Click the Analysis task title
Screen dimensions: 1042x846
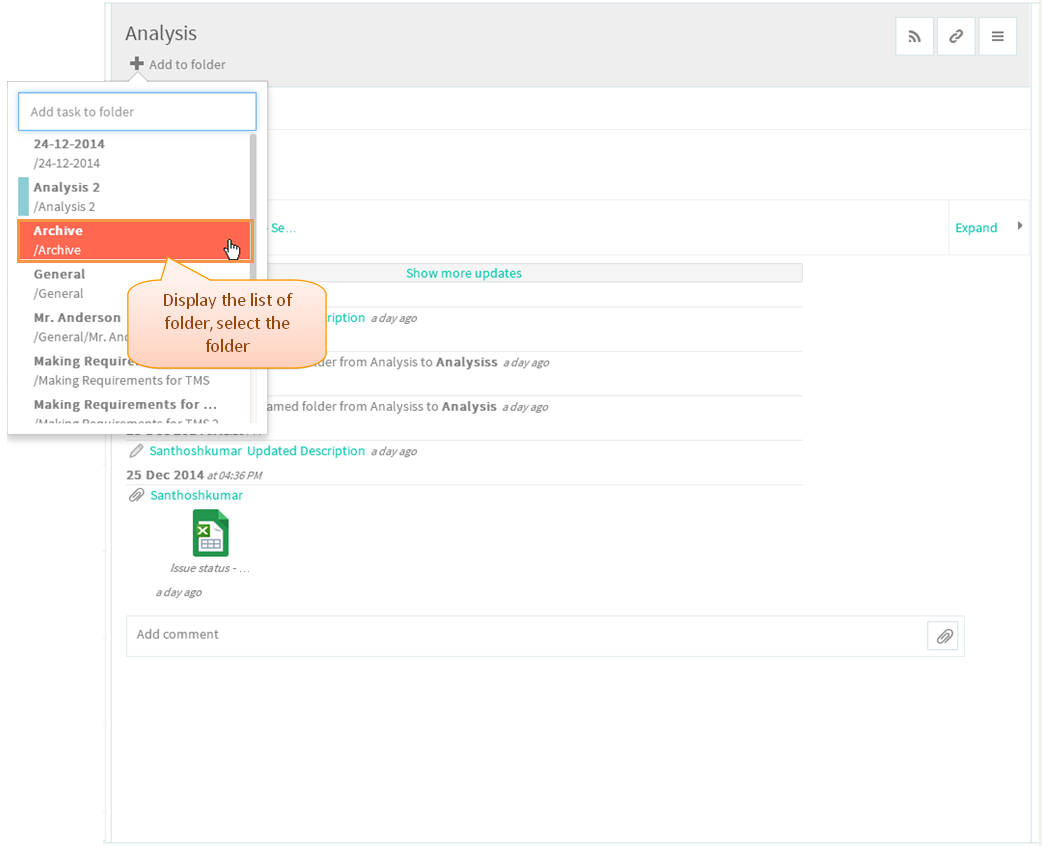tap(161, 33)
